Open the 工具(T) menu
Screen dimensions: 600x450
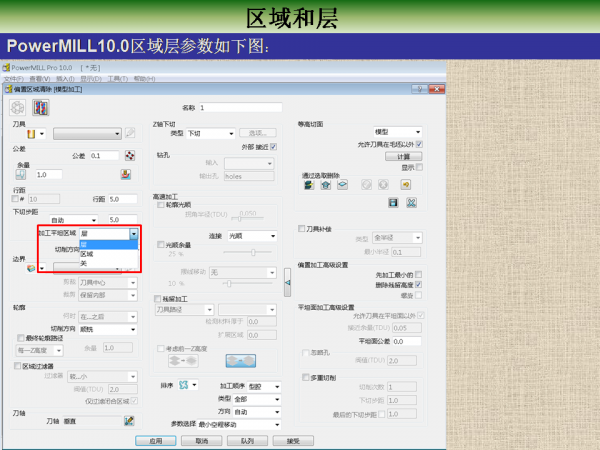point(117,78)
